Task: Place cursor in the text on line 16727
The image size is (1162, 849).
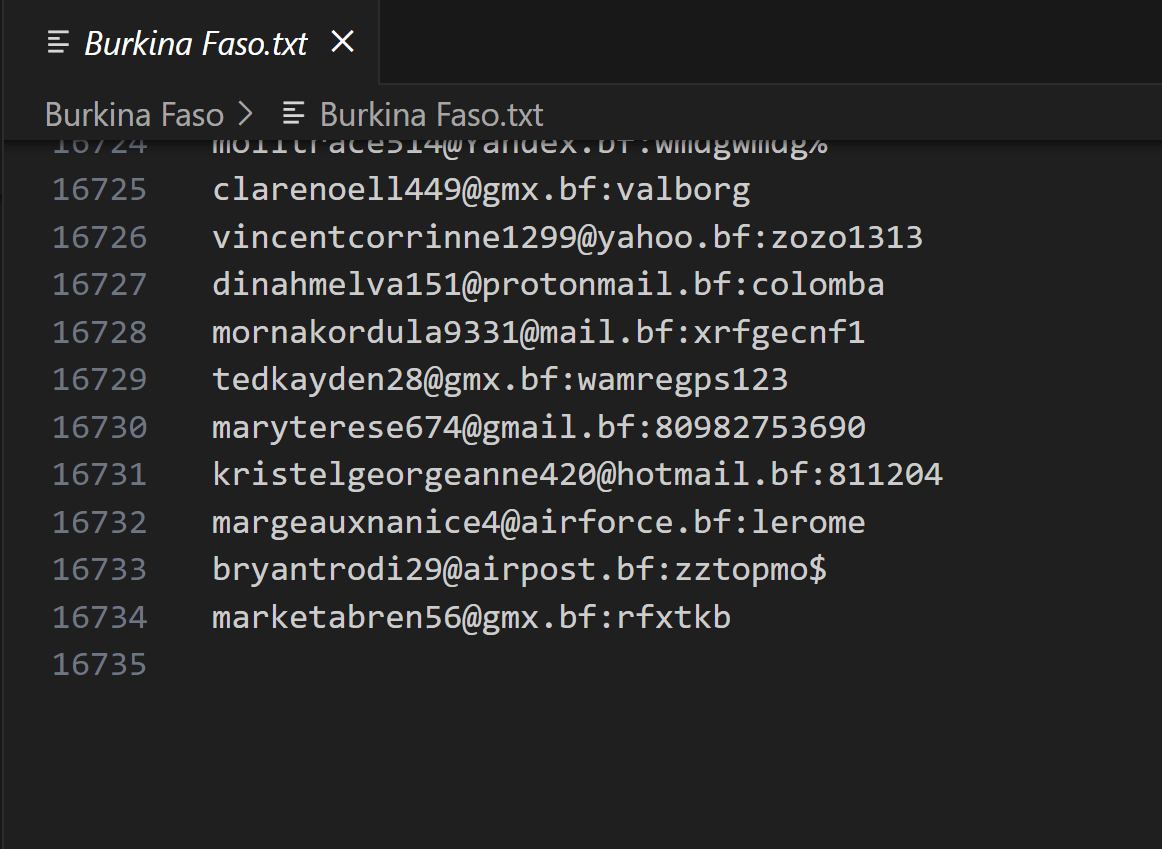Action: 548,285
